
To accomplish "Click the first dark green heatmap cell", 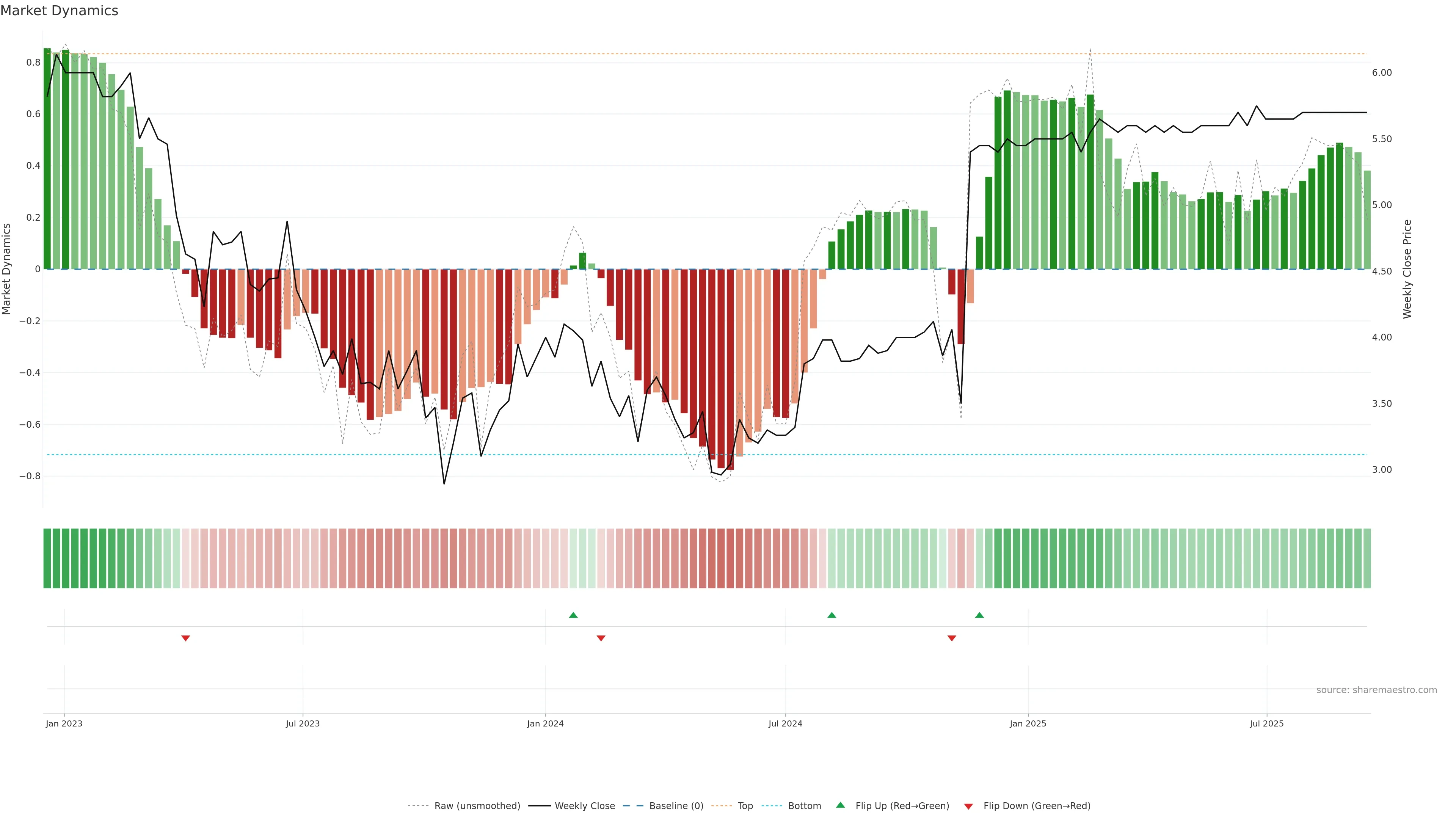I will (47, 558).
